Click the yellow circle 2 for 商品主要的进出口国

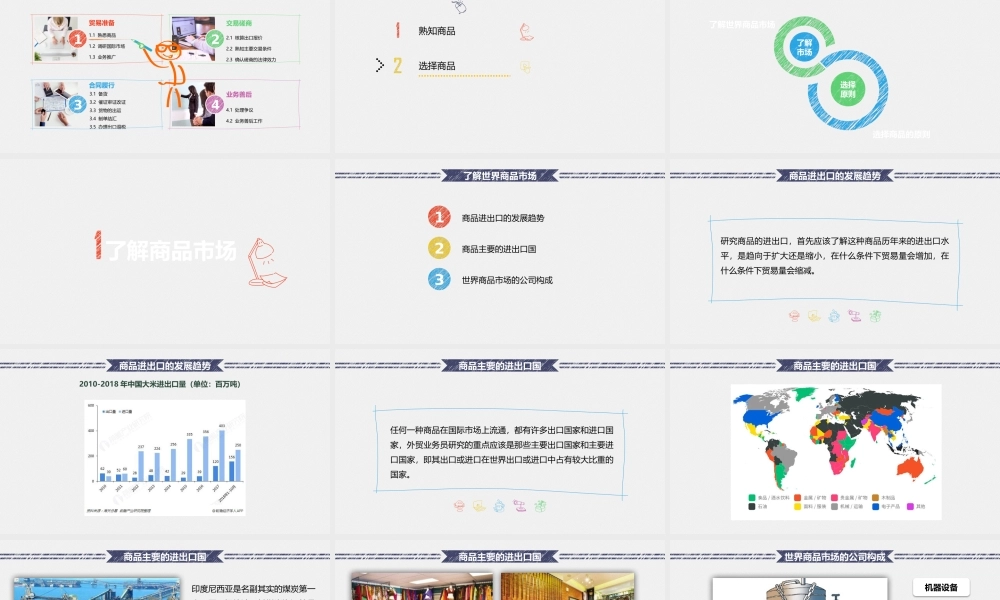pyautogui.click(x=438, y=249)
